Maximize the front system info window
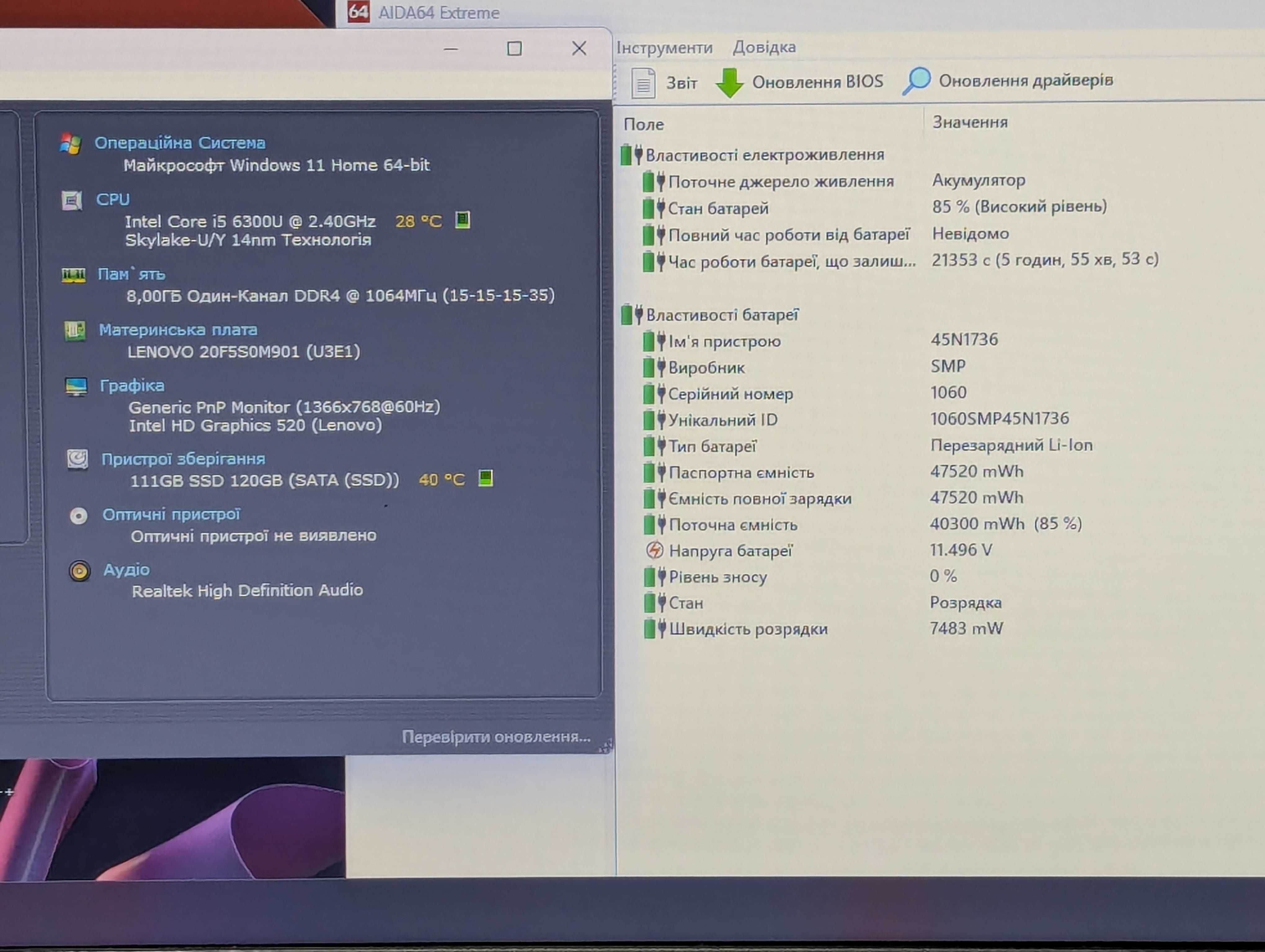This screenshot has height=952, width=1265. click(514, 49)
